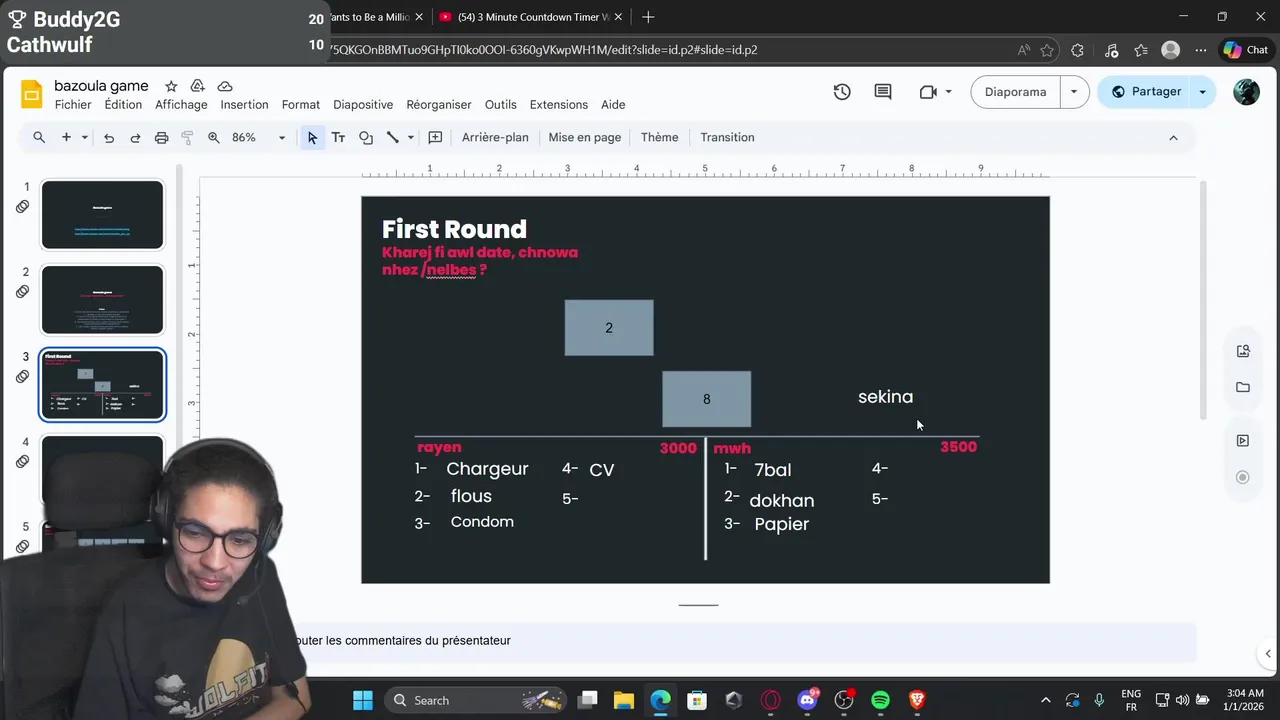Image resolution: width=1280 pixels, height=720 pixels.
Task: Open the Google Slides home logo
Action: coord(32,94)
